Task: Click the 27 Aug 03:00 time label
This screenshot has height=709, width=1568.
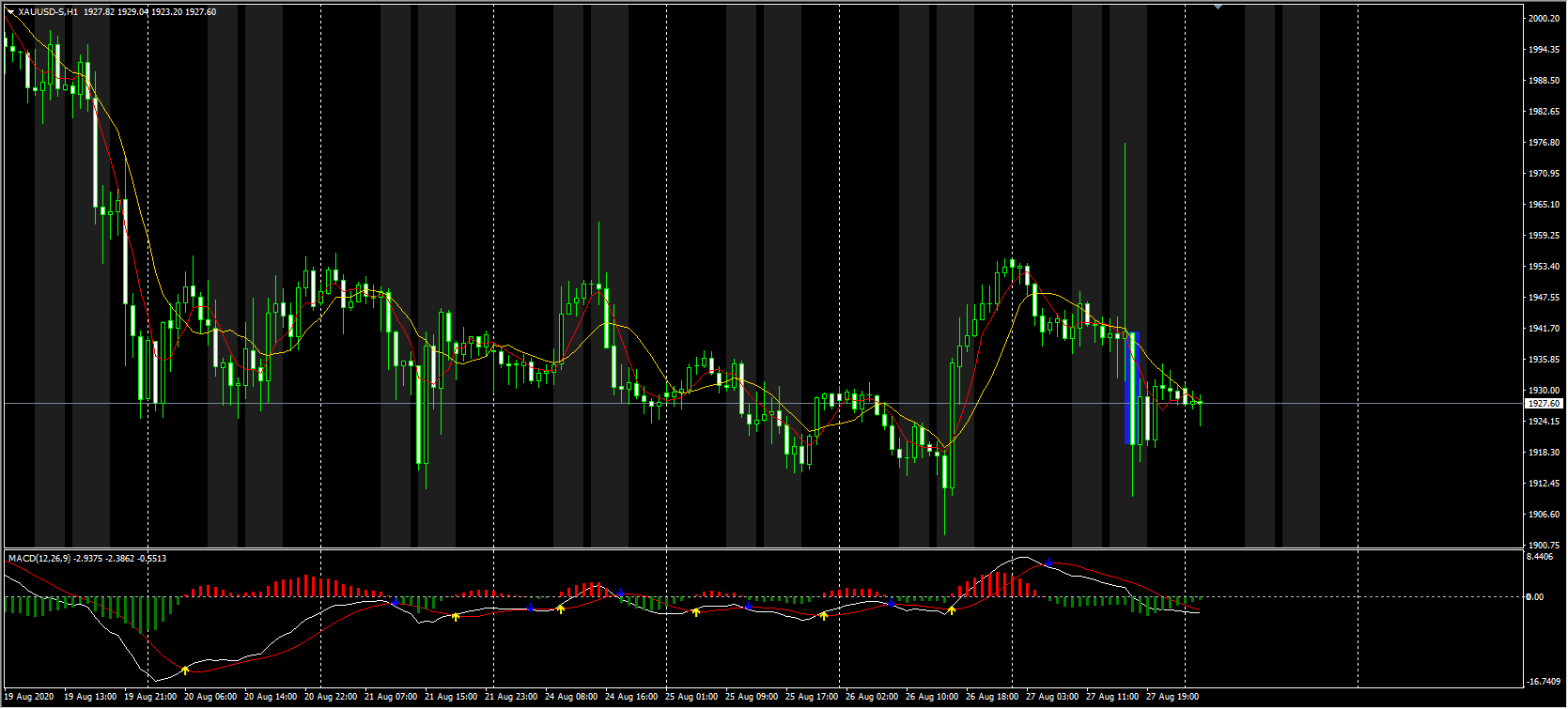Action: [x=1052, y=697]
